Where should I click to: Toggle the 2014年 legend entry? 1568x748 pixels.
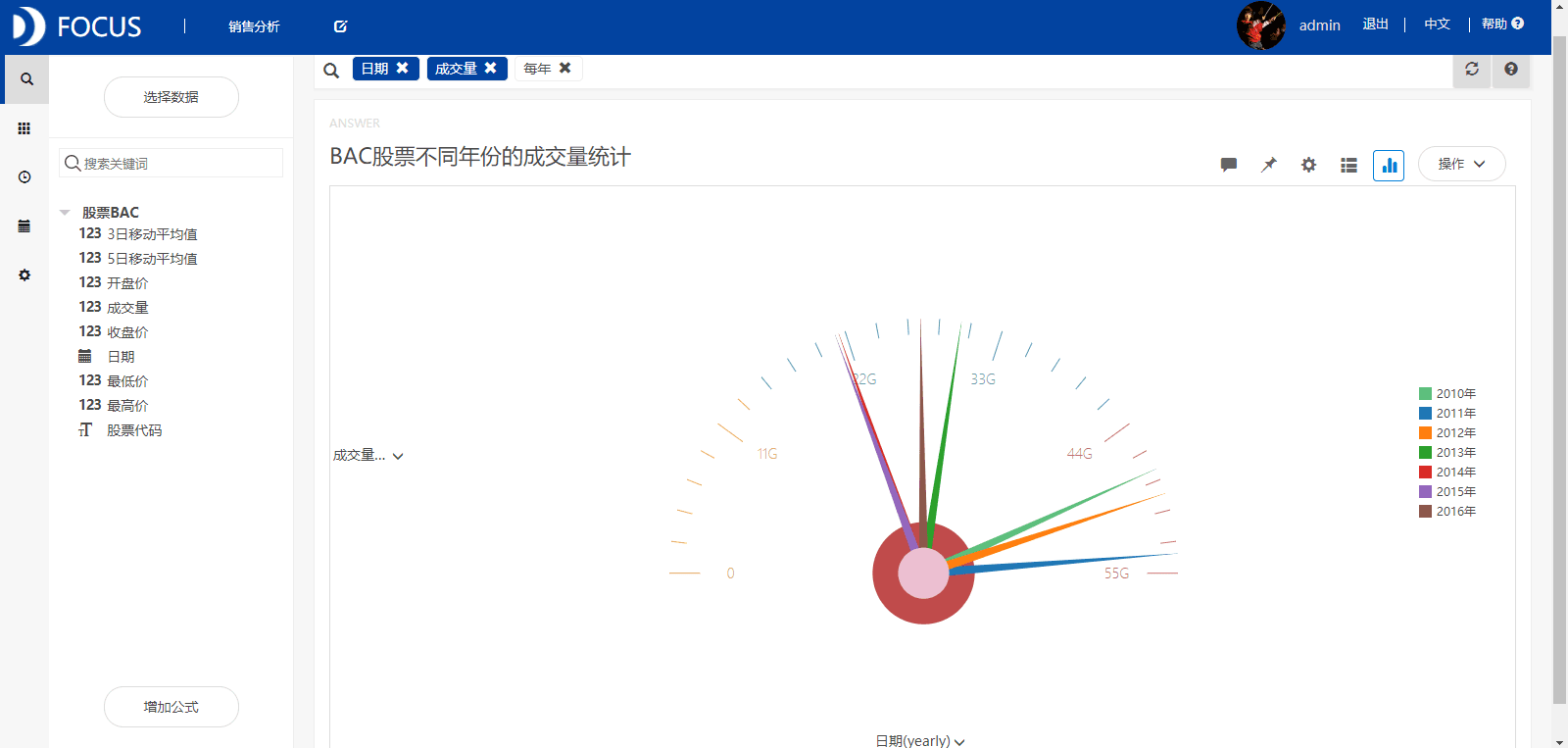coord(1447,472)
